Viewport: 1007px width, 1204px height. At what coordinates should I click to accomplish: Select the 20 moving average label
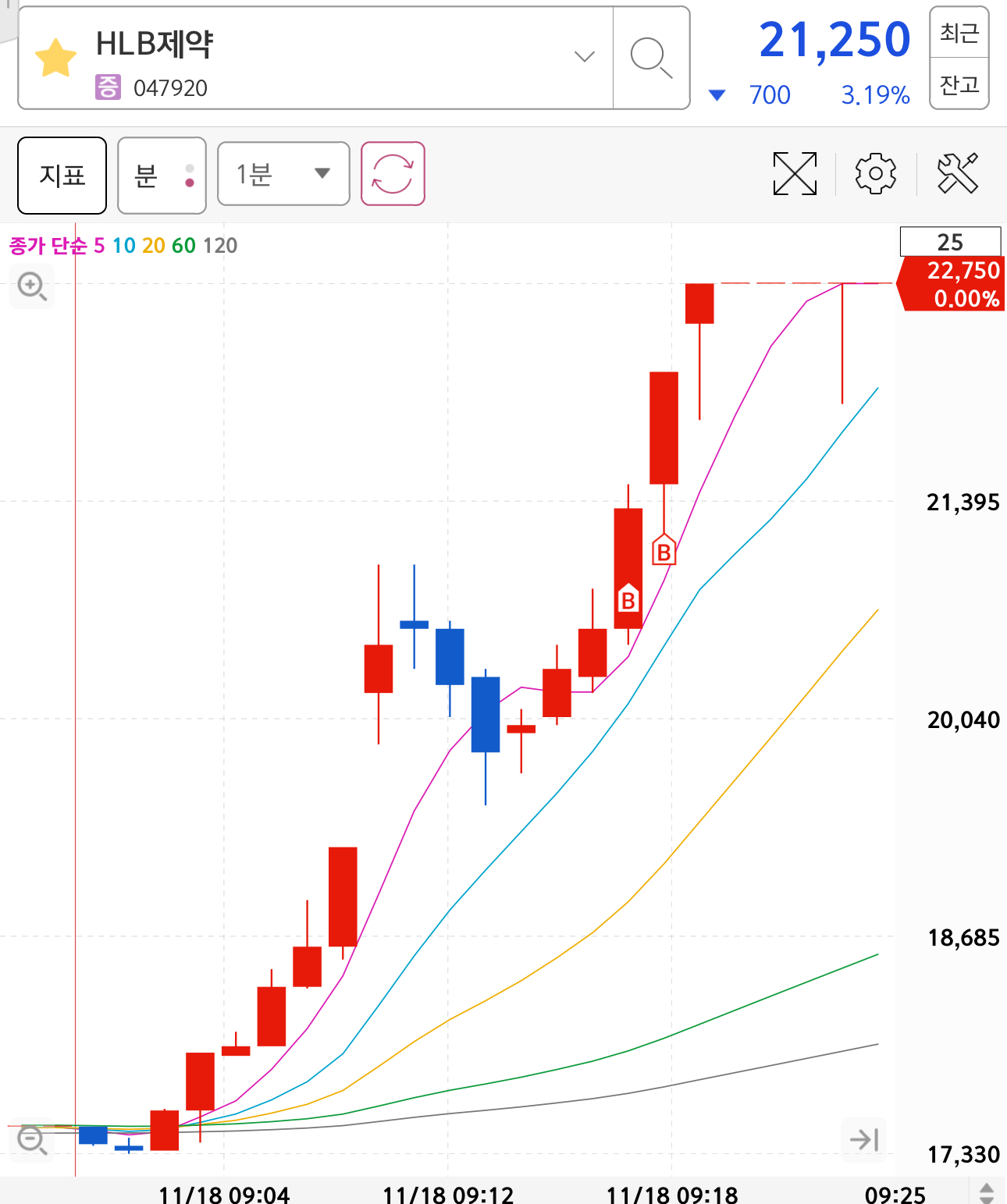[154, 246]
